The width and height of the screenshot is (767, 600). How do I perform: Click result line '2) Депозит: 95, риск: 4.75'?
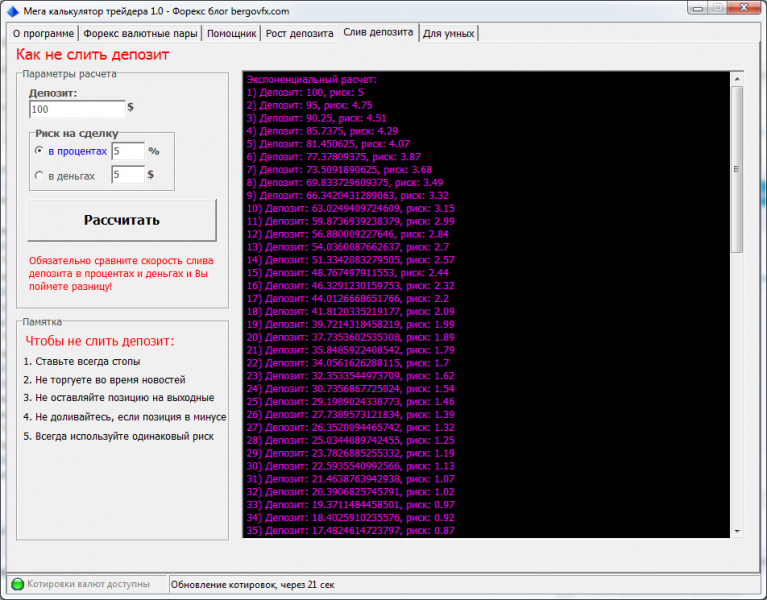point(309,105)
